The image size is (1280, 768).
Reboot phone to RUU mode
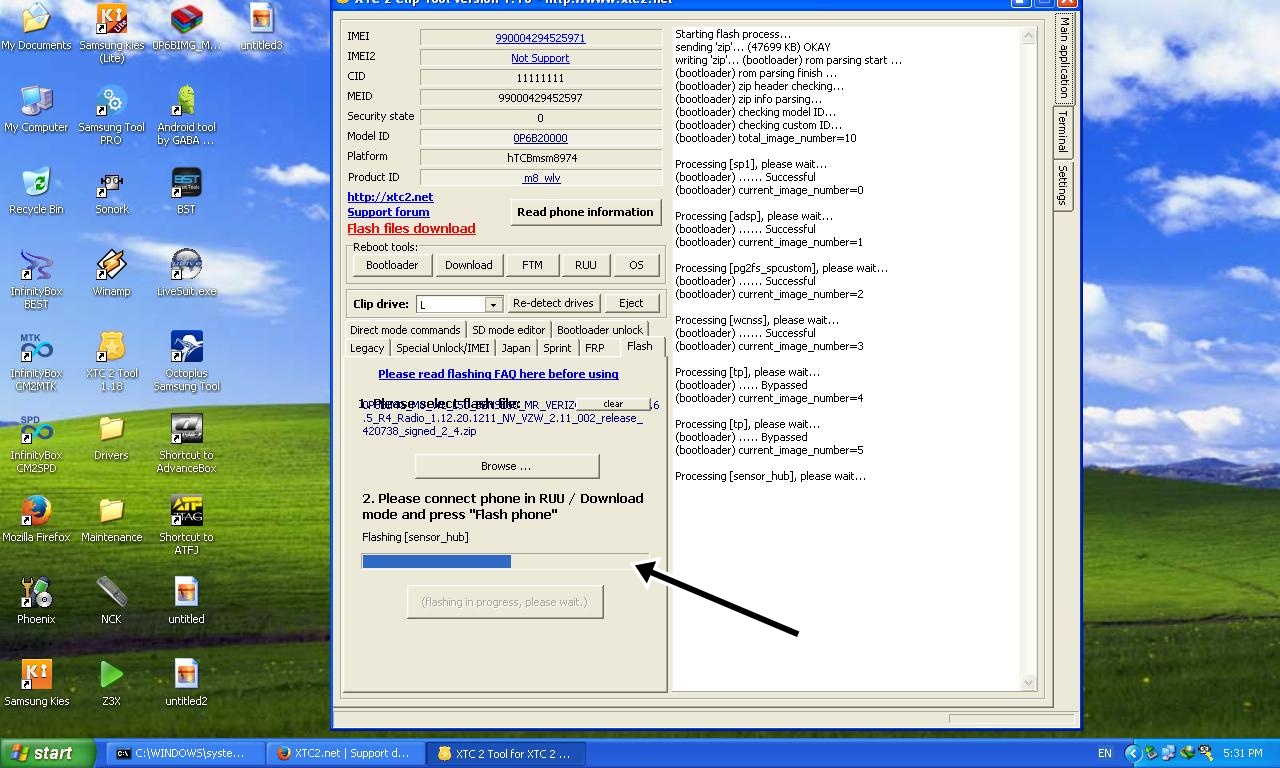coord(586,265)
